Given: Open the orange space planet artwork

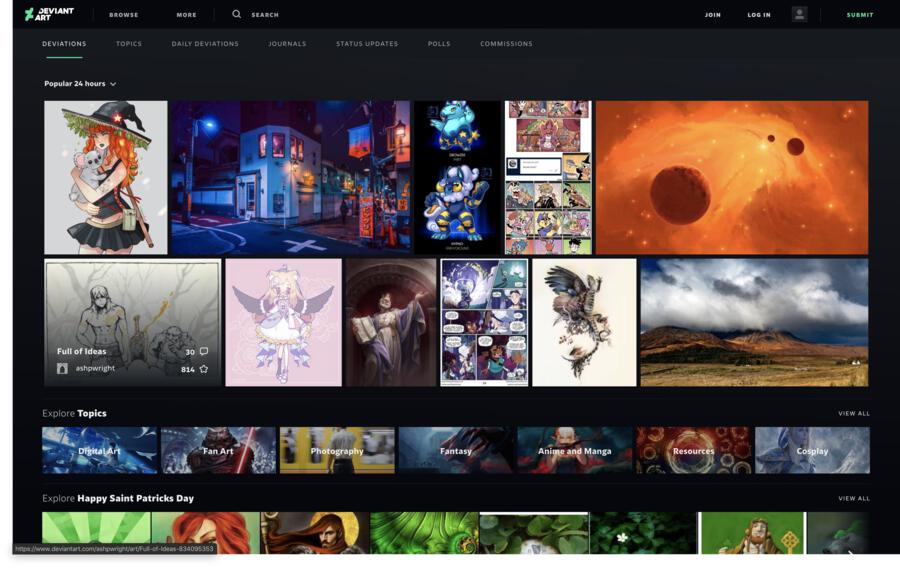Looking at the screenshot, I should [732, 177].
